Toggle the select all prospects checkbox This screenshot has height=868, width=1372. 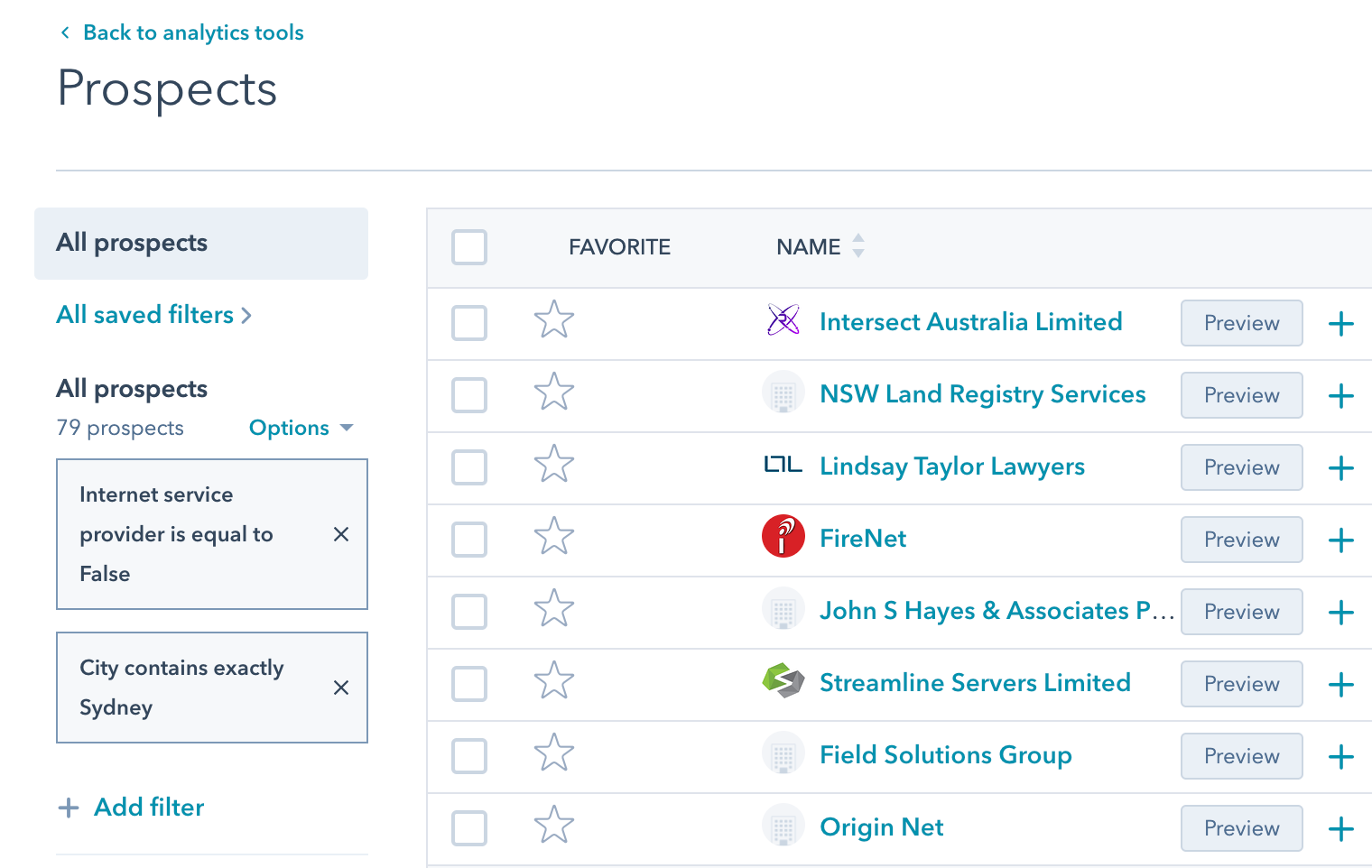point(469,247)
